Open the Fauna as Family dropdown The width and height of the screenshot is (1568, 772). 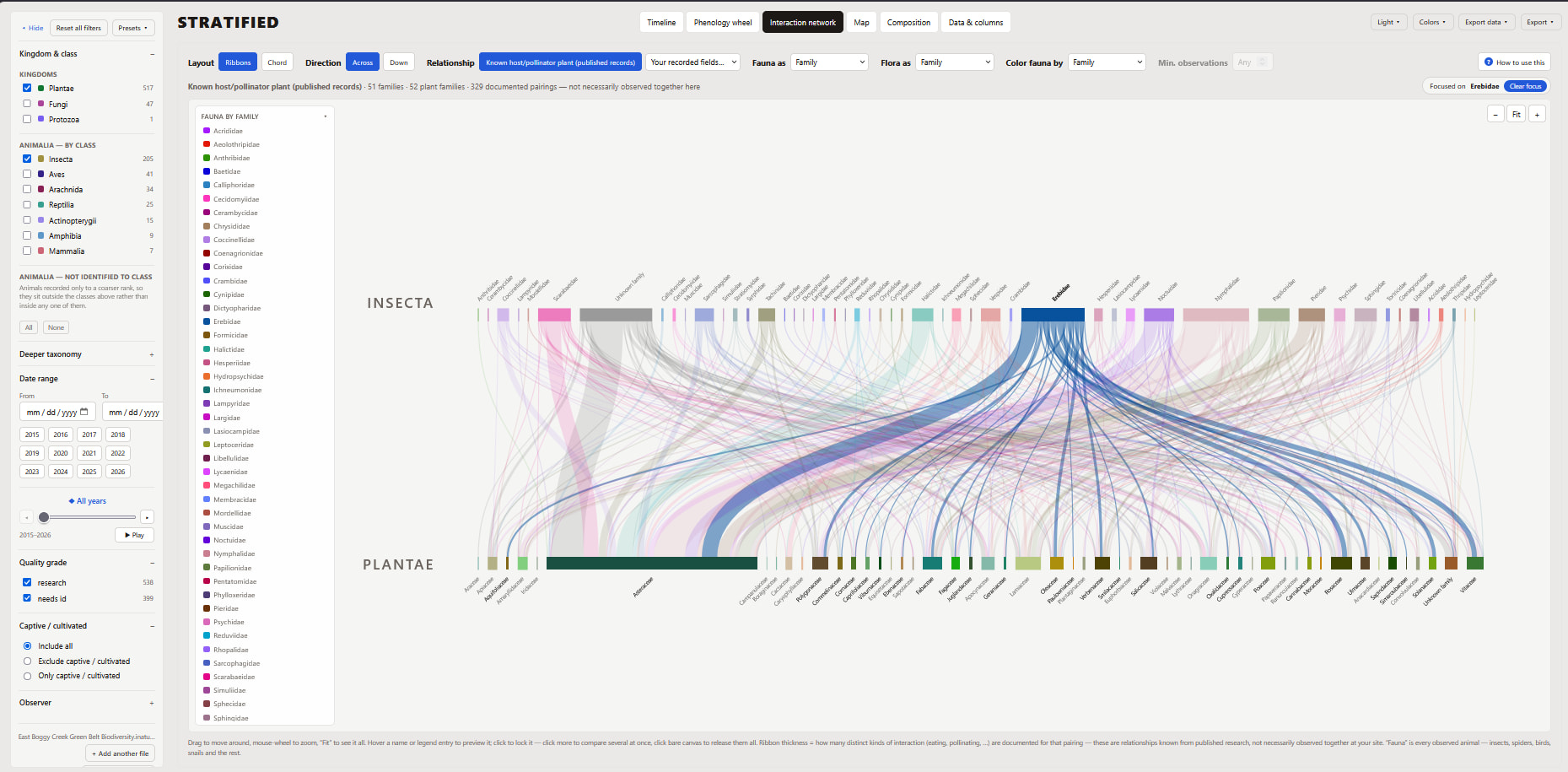[829, 62]
